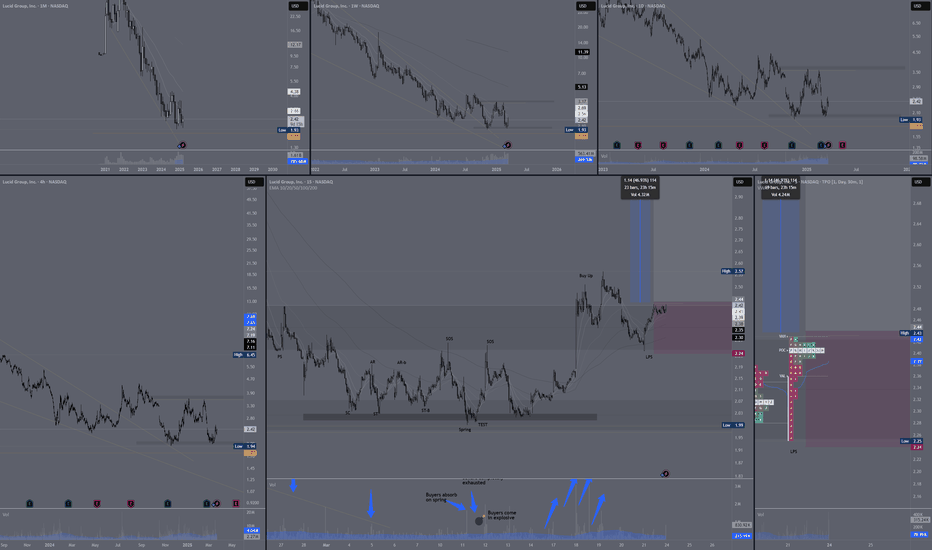Open USD currency selector on the TPO chart
Viewport: 932px width, 550px height.
point(921,182)
